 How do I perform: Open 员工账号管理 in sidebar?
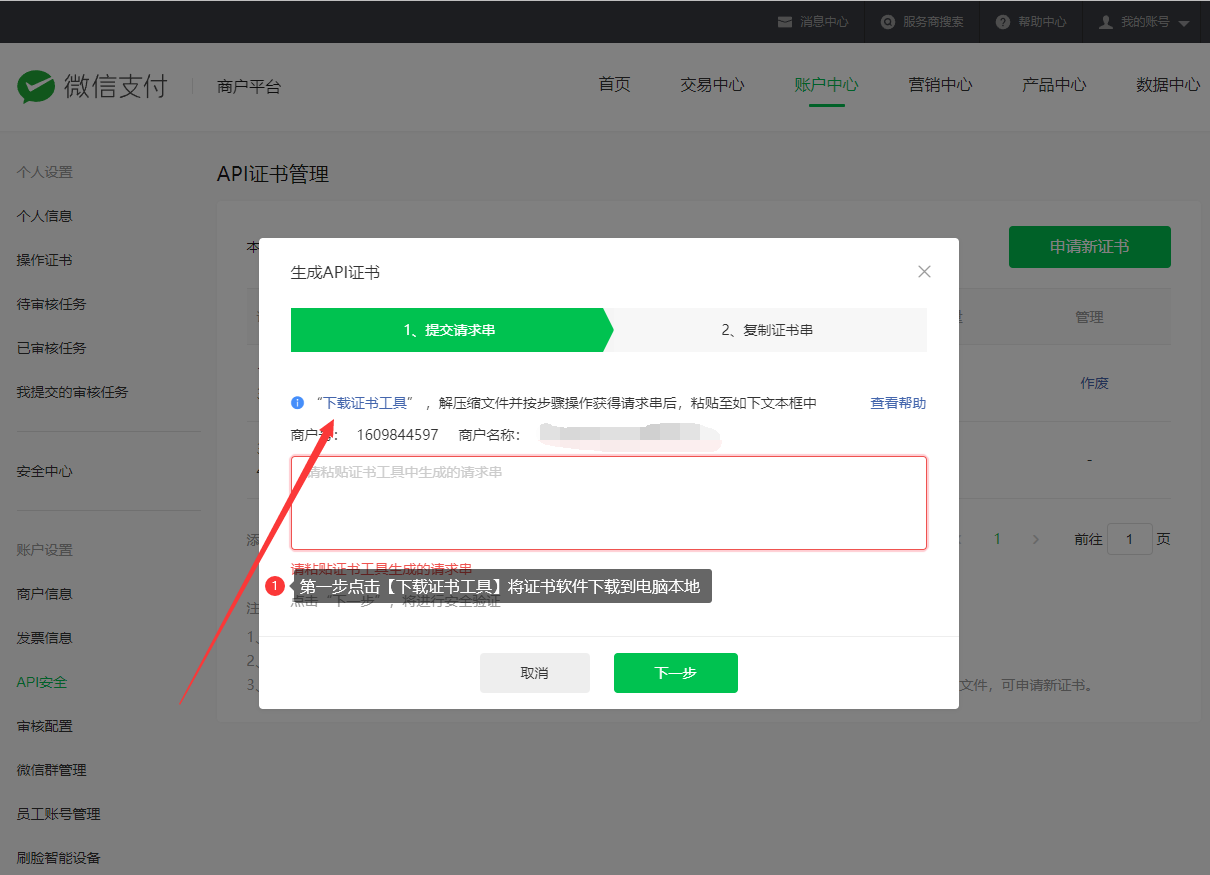[58, 814]
